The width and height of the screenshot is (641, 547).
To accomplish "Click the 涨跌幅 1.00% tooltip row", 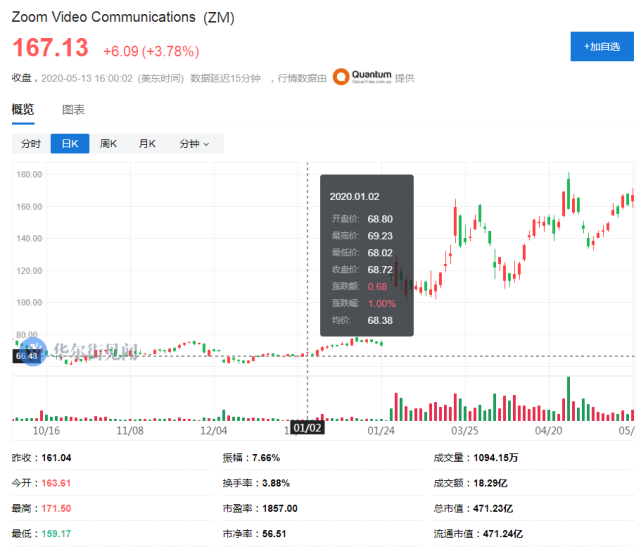I will [363, 303].
